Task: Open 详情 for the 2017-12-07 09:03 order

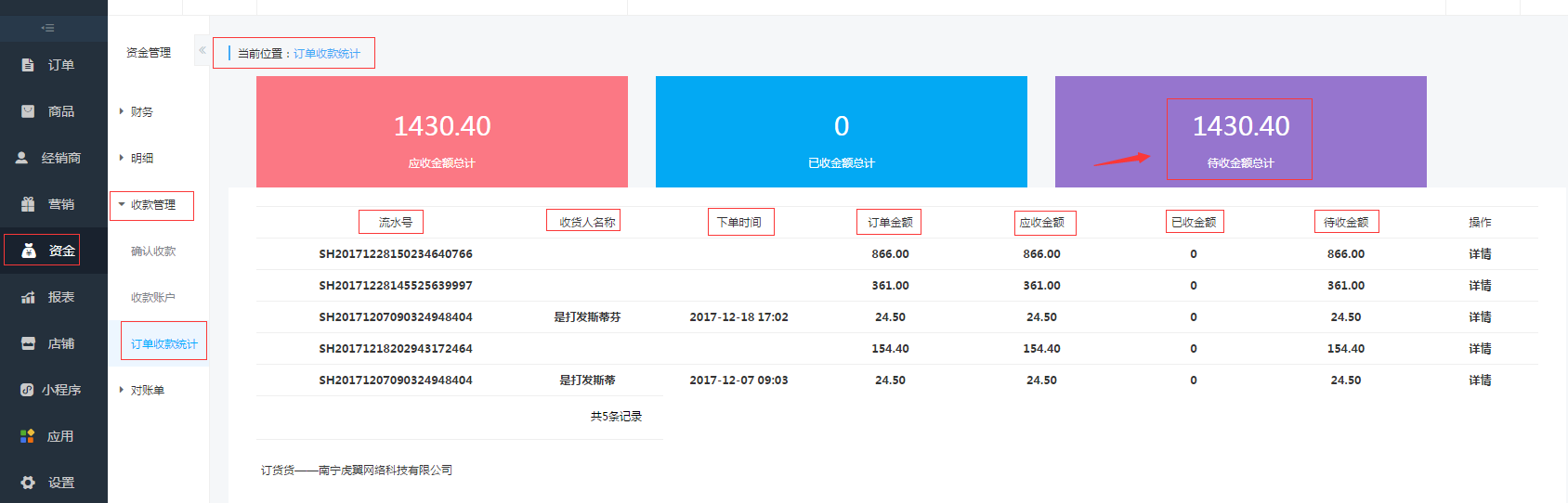Action: (1480, 380)
